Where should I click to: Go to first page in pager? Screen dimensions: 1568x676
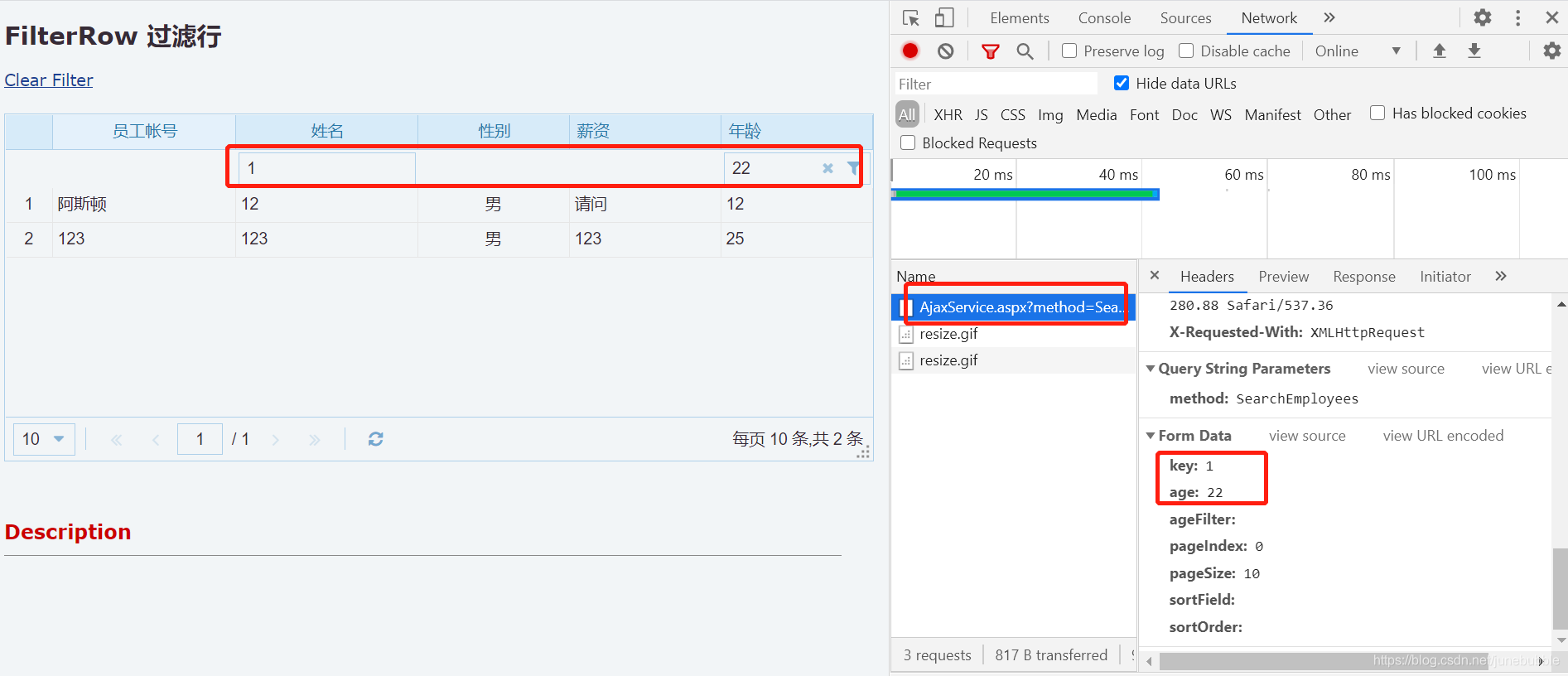(116, 440)
